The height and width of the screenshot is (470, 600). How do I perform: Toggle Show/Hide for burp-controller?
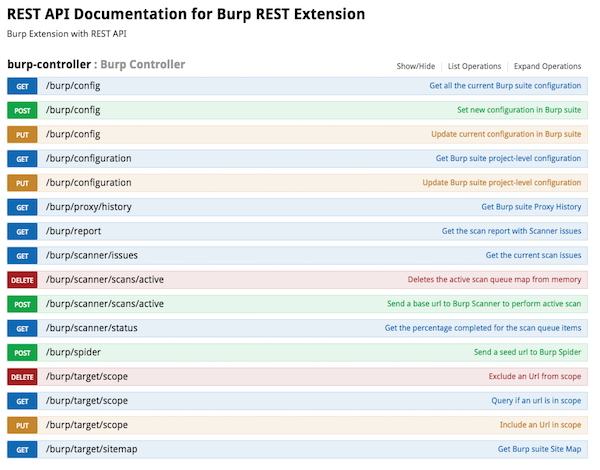point(416,66)
